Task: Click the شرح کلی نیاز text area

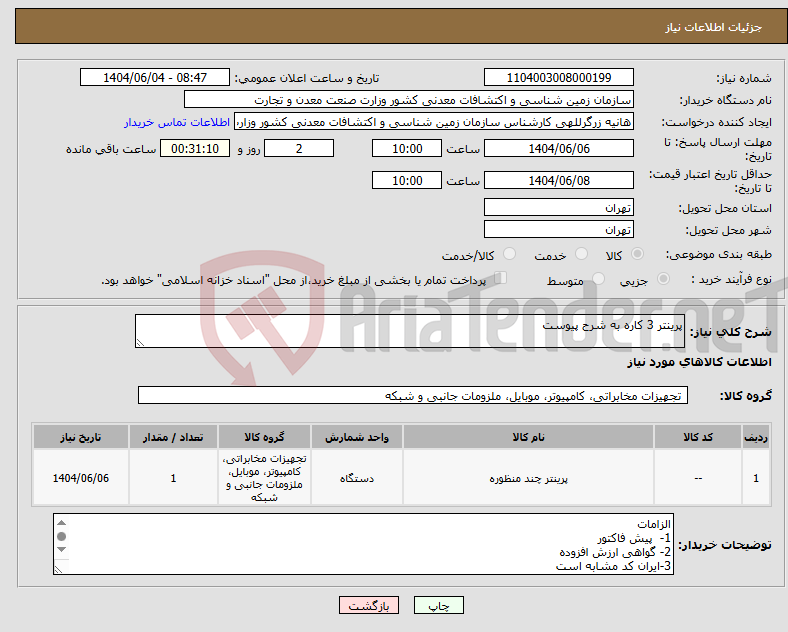Action: tap(410, 331)
